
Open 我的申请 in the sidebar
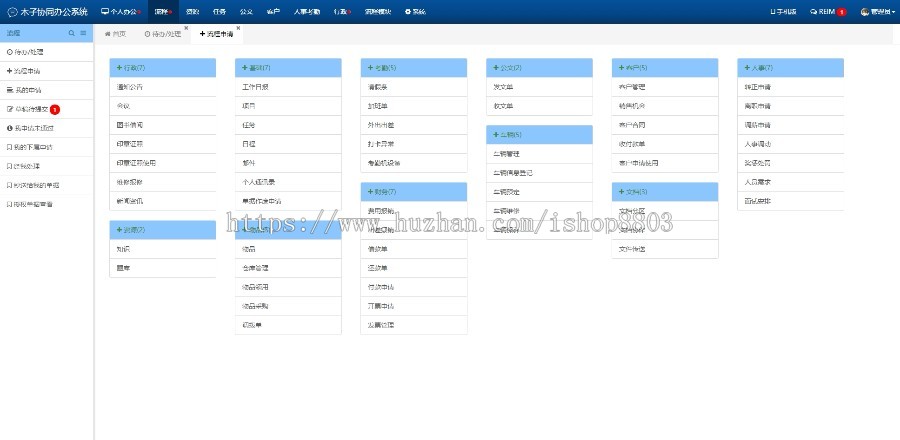(x=46, y=90)
